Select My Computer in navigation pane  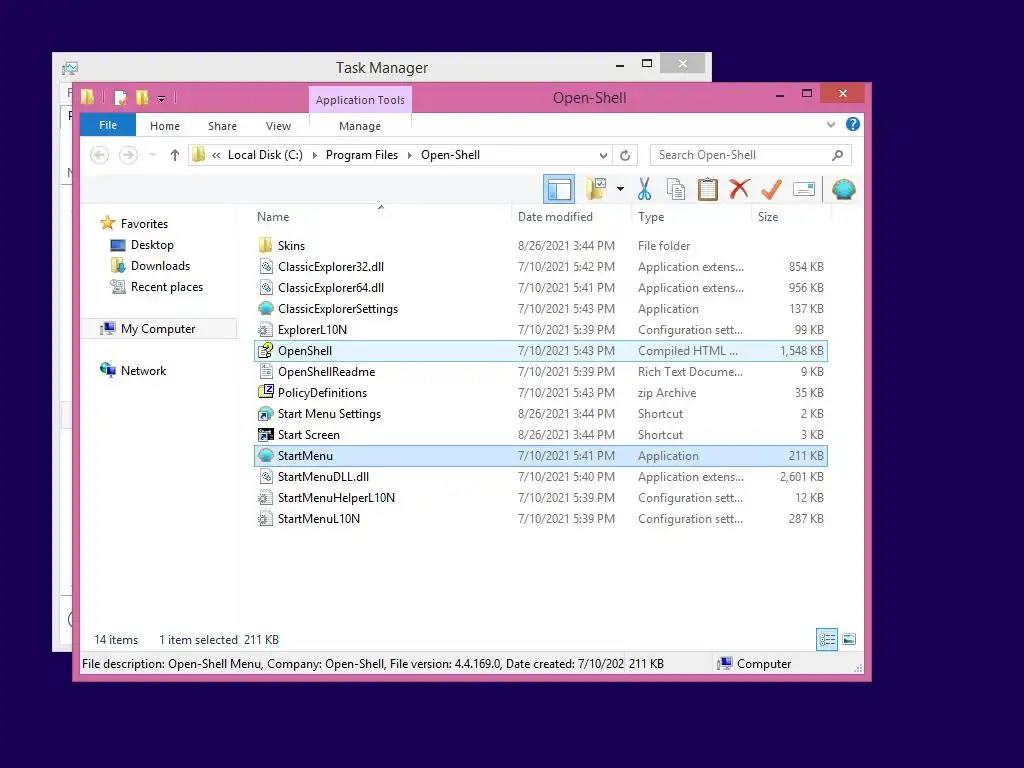click(x=157, y=328)
